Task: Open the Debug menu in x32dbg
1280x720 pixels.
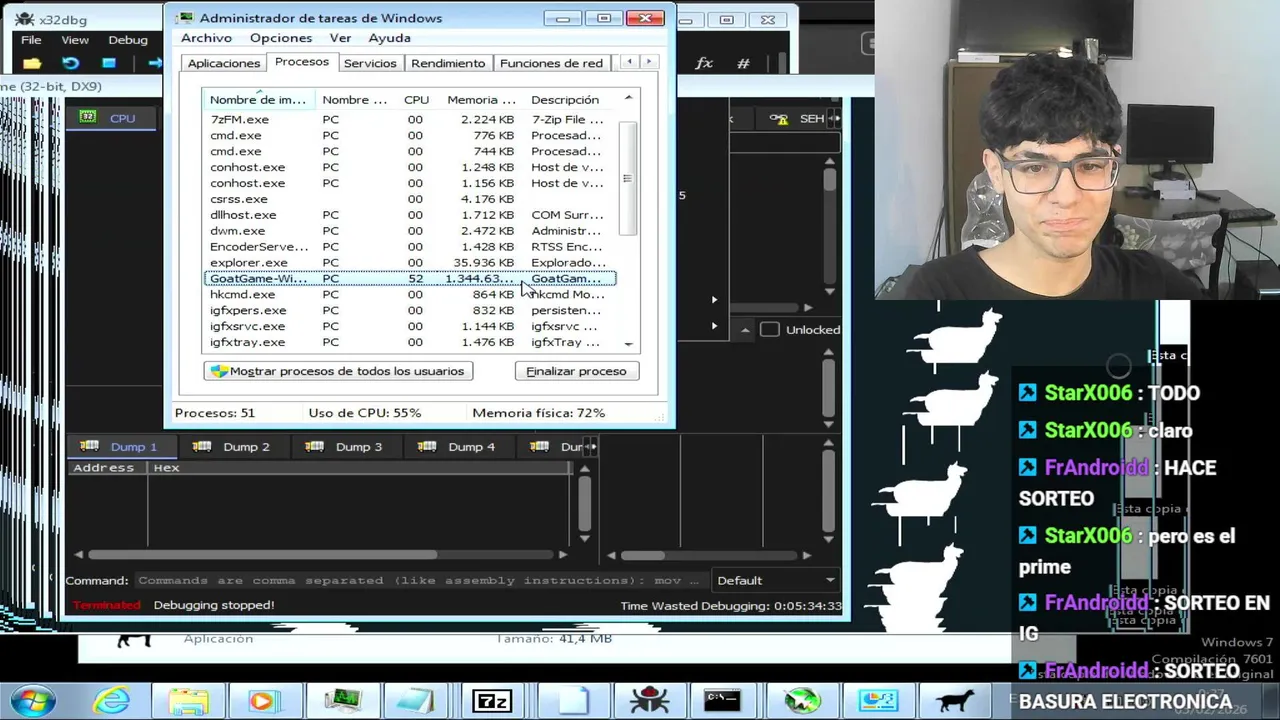Action: click(128, 40)
